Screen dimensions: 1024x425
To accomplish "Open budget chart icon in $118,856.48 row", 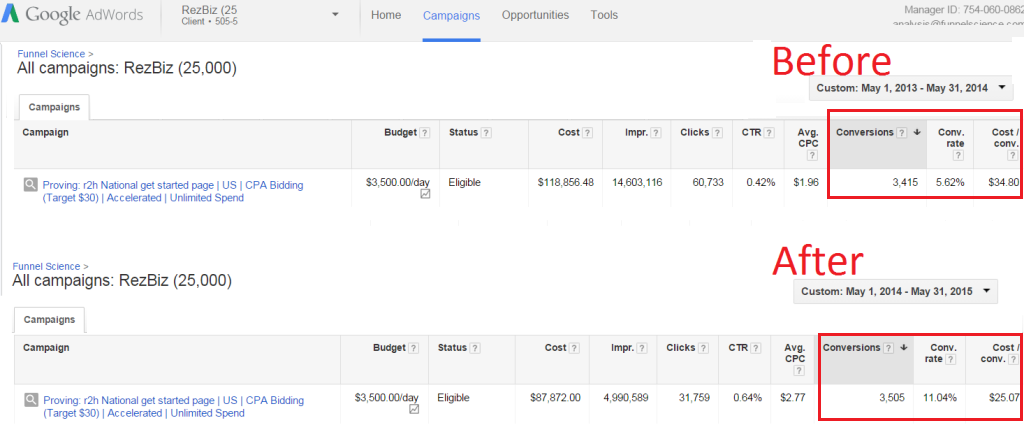I will [x=425, y=194].
